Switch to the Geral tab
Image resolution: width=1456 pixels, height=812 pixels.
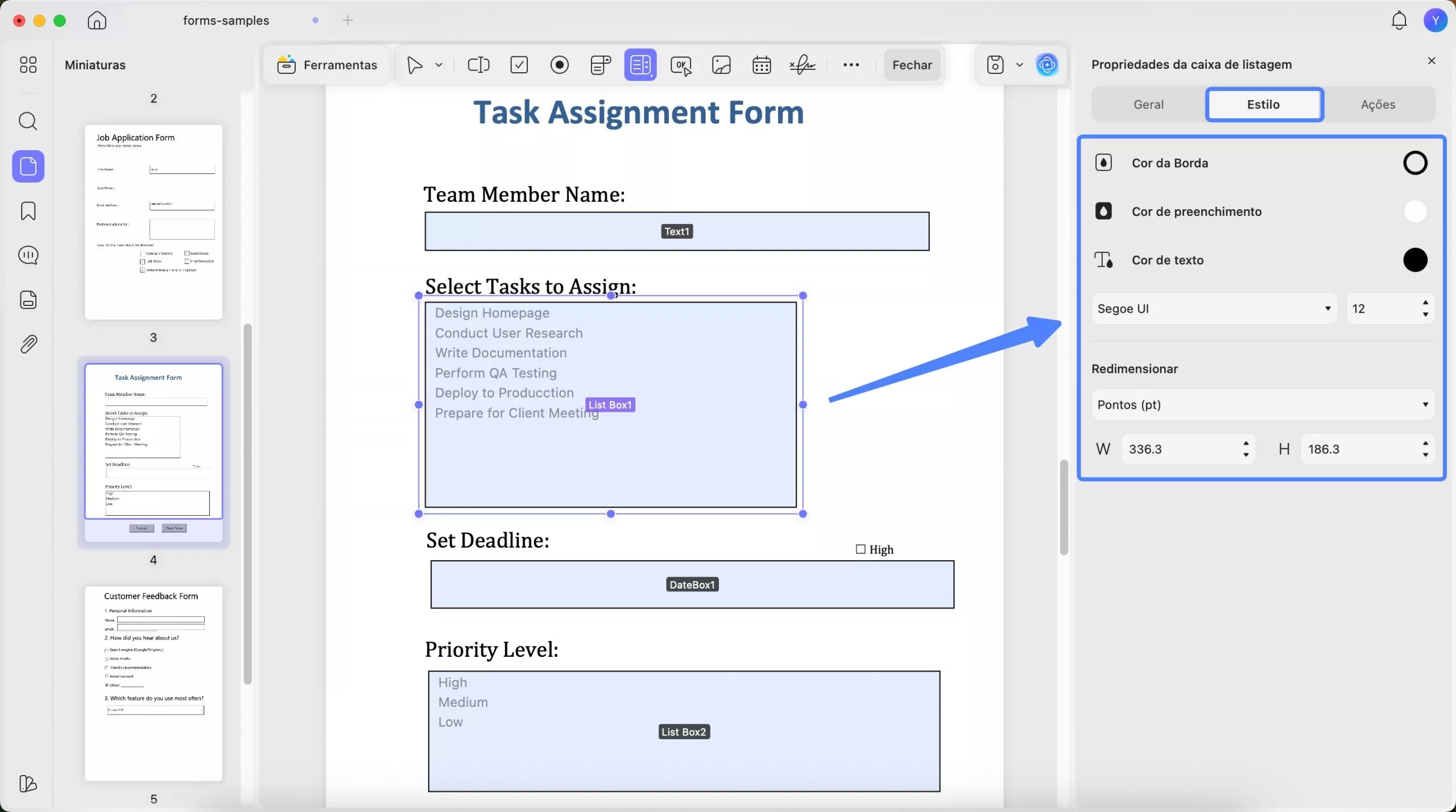(1148, 105)
